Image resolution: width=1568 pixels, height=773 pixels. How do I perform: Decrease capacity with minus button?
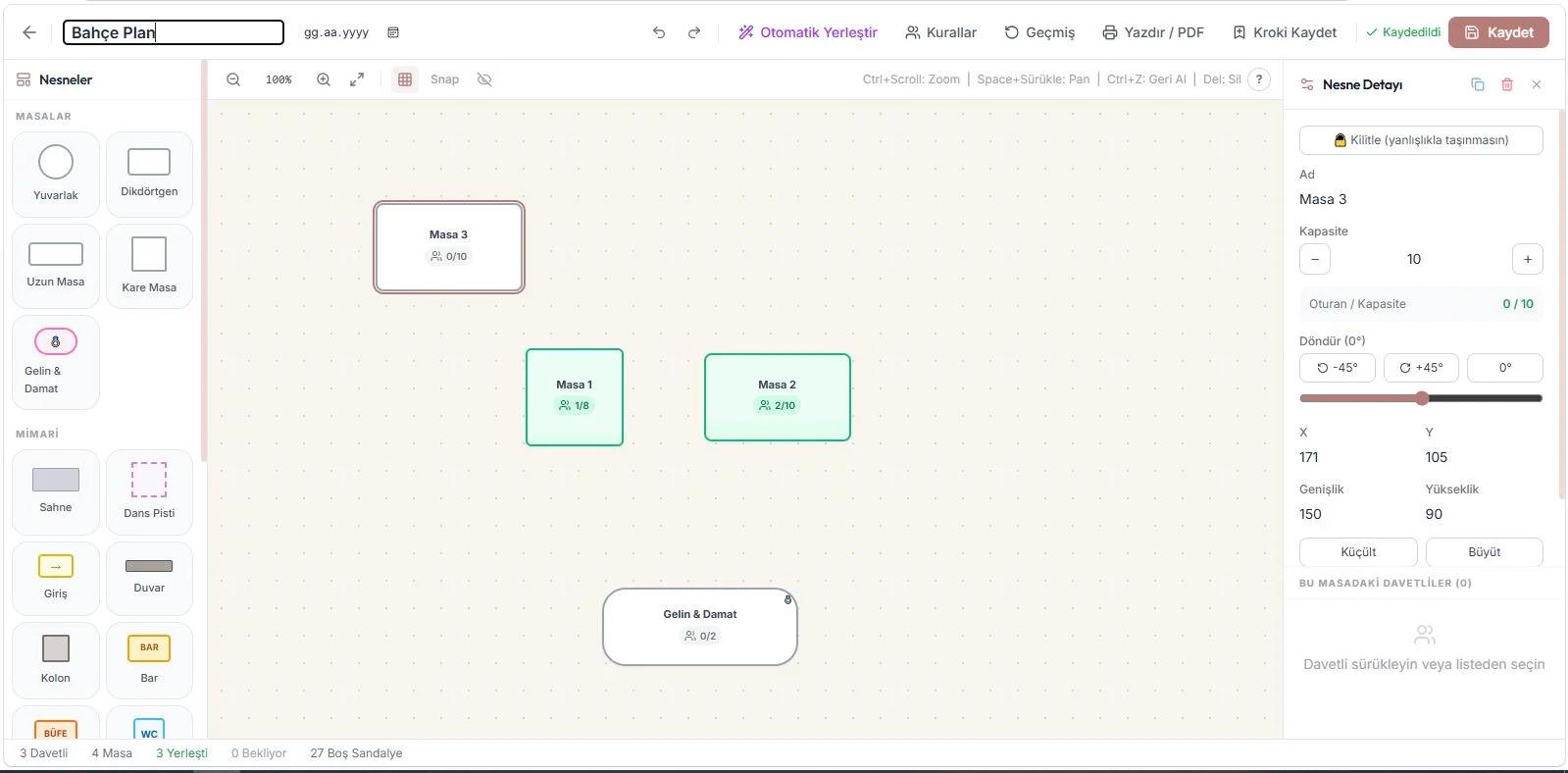coord(1315,259)
